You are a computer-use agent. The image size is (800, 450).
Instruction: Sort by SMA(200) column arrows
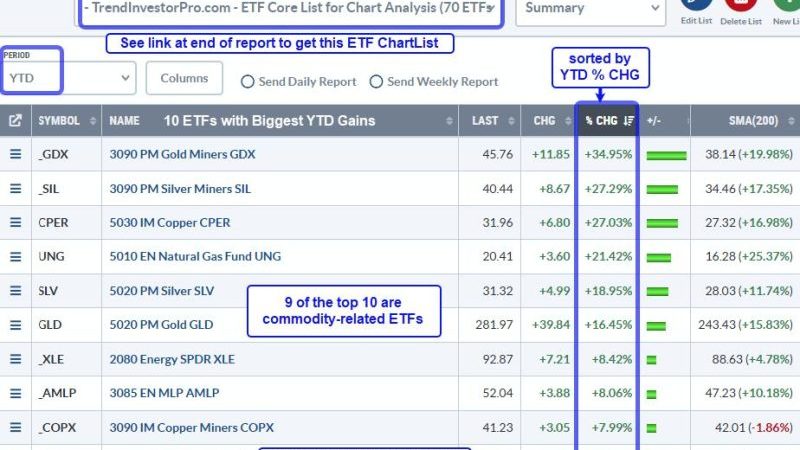[x=791, y=121]
